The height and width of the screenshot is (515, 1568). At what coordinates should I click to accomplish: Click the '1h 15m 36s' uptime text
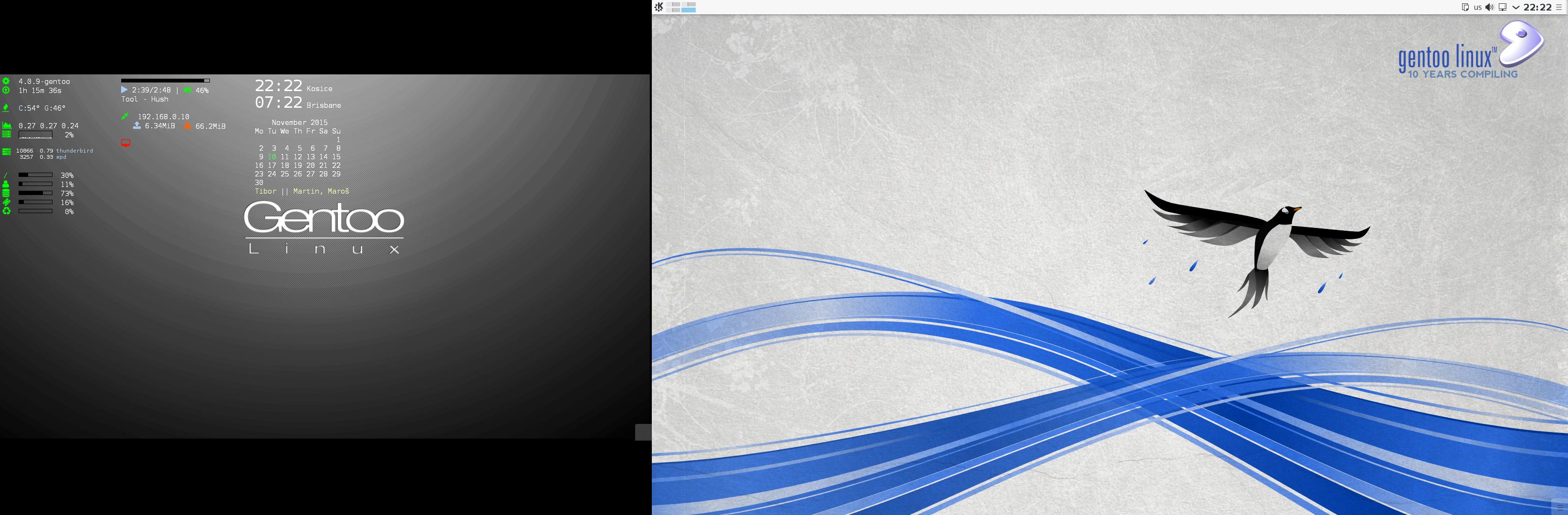(40, 91)
